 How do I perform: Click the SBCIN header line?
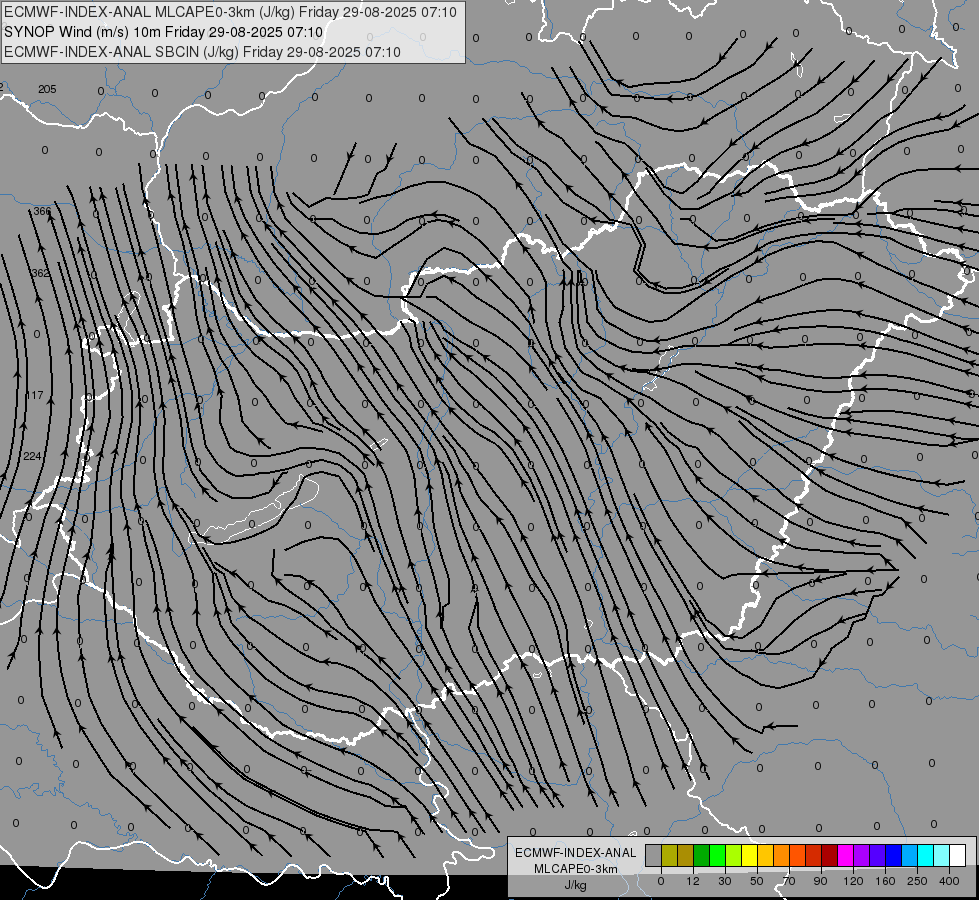click(x=202, y=52)
